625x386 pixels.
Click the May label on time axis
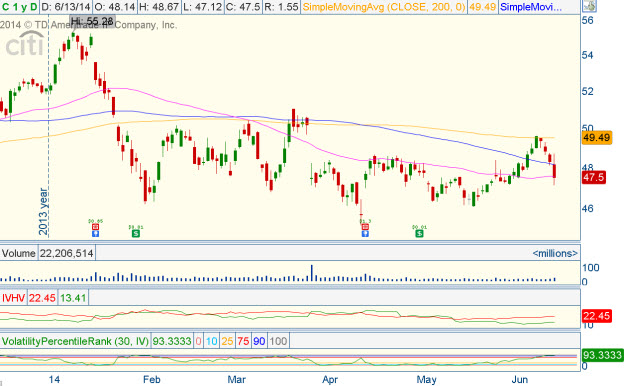426,380
